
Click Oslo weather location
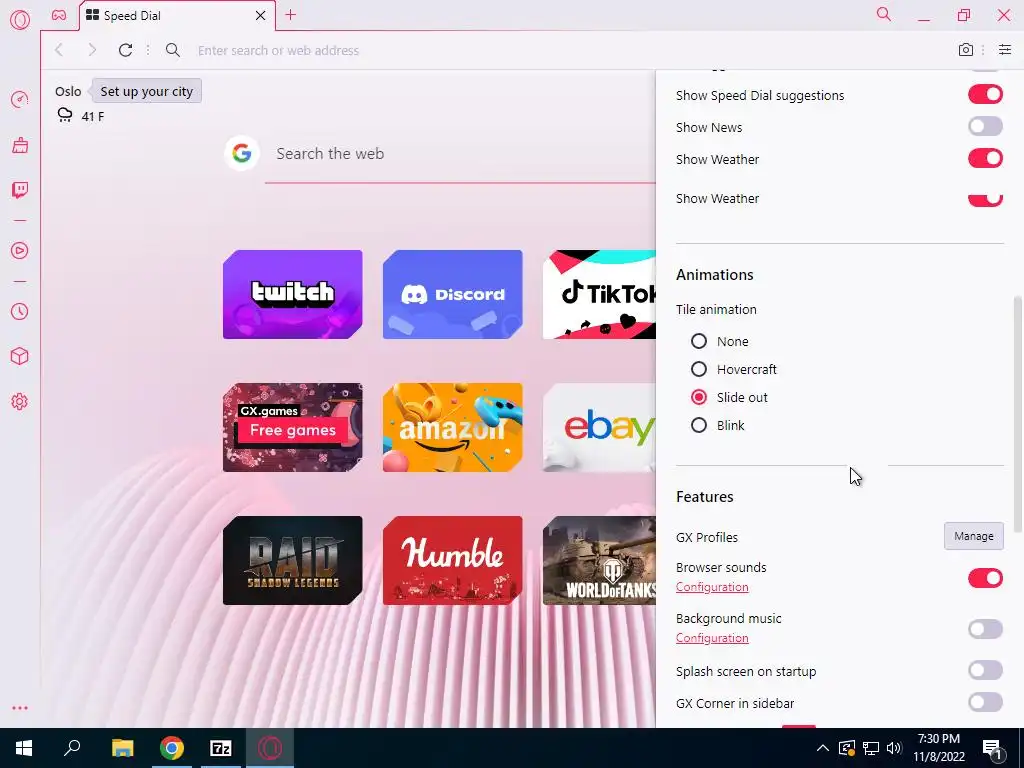pyautogui.click(x=68, y=91)
